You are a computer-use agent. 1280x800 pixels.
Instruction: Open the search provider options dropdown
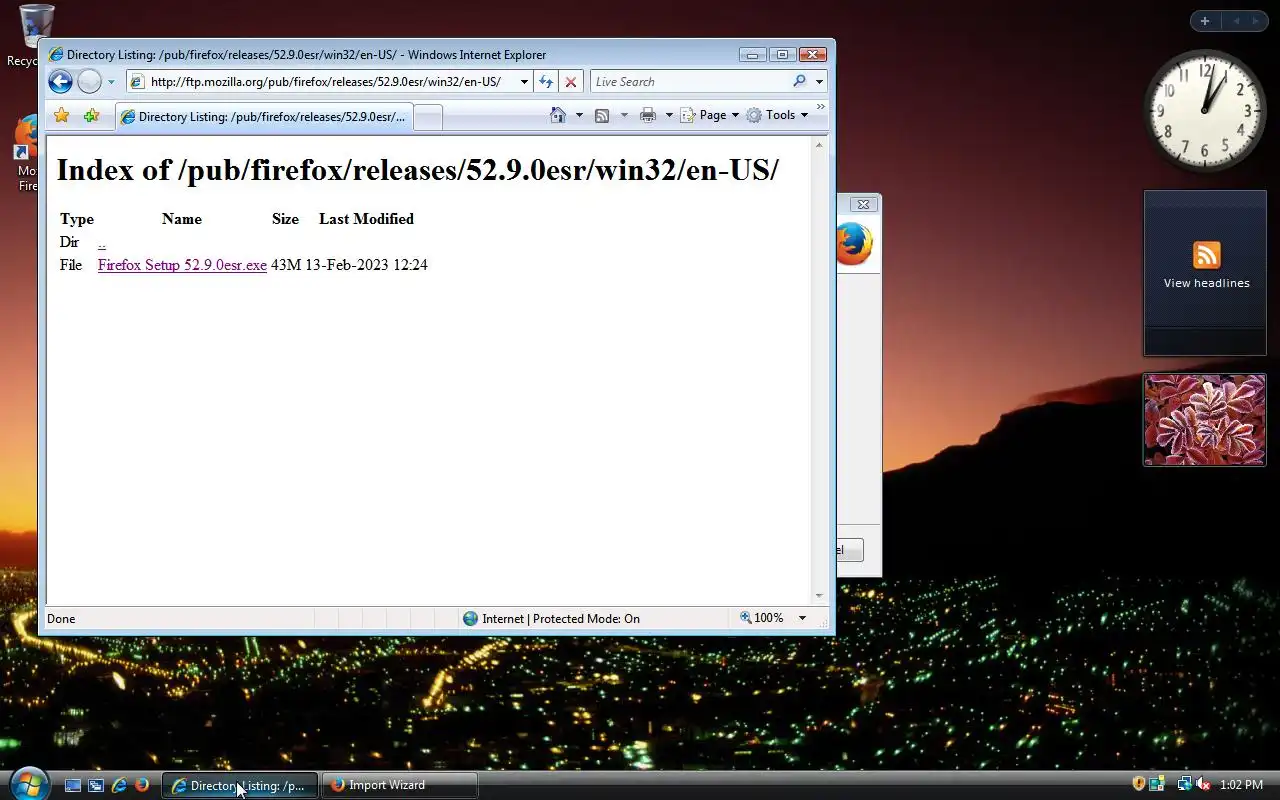819,82
